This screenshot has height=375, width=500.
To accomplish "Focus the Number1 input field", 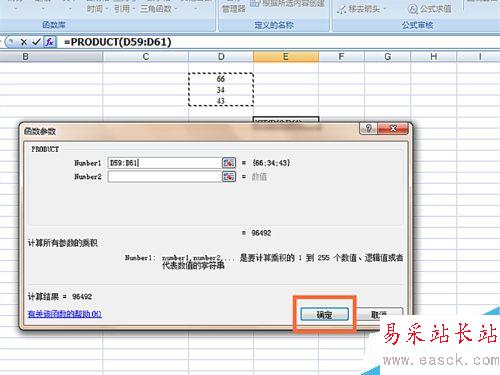I will click(164, 163).
